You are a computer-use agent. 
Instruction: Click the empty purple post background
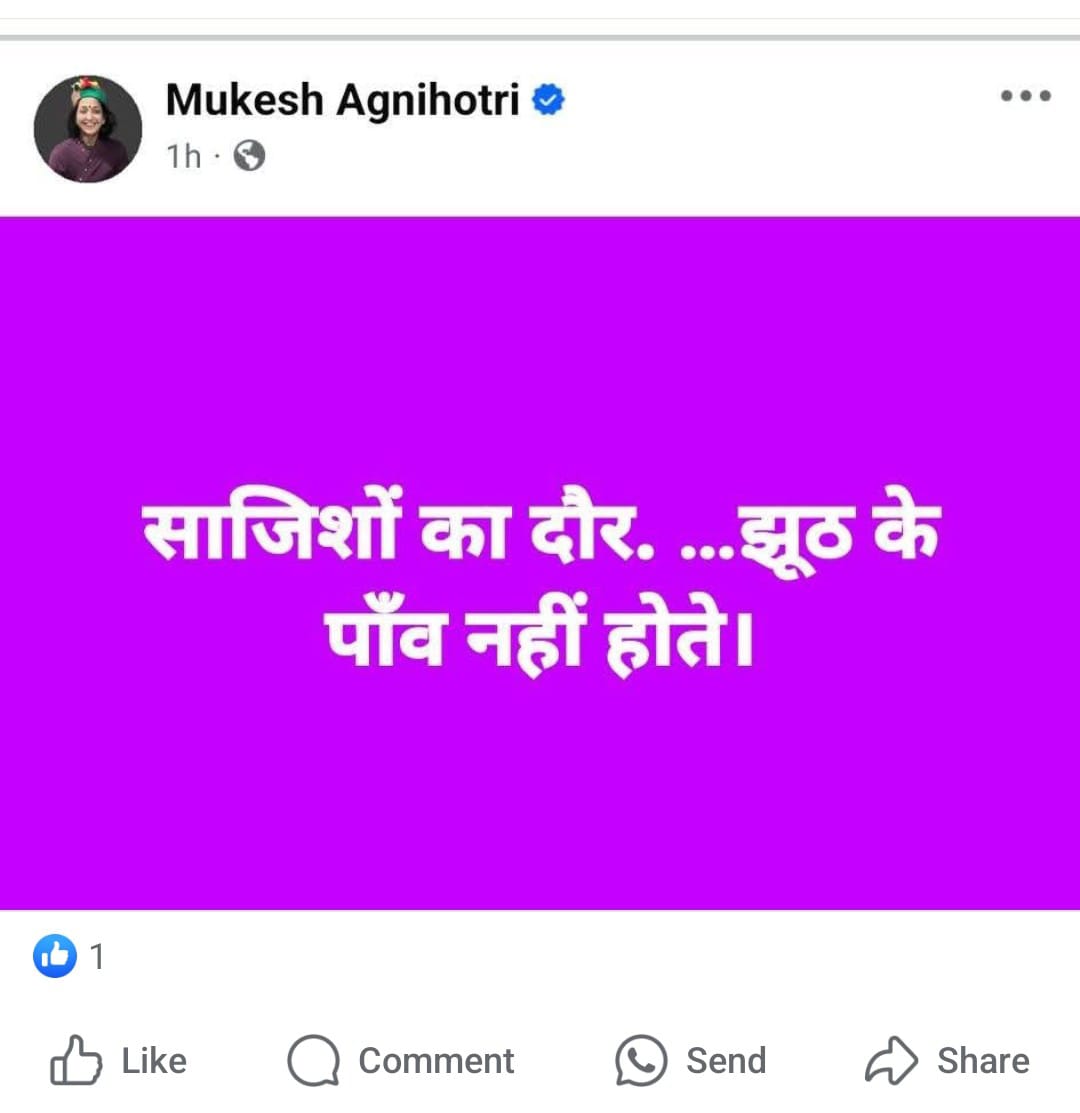coord(539,795)
